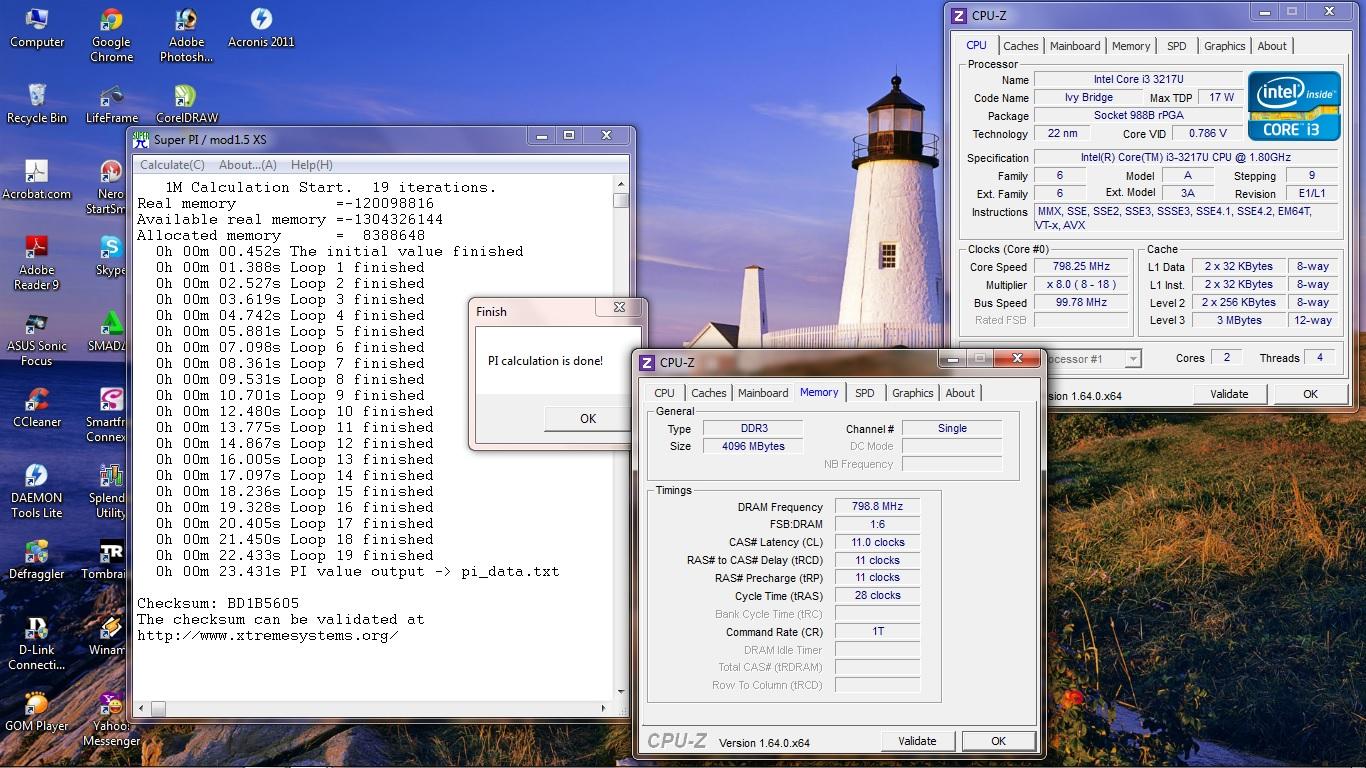Open CorelDRAW desktop shortcut
The width and height of the screenshot is (1366, 768).
(x=186, y=104)
